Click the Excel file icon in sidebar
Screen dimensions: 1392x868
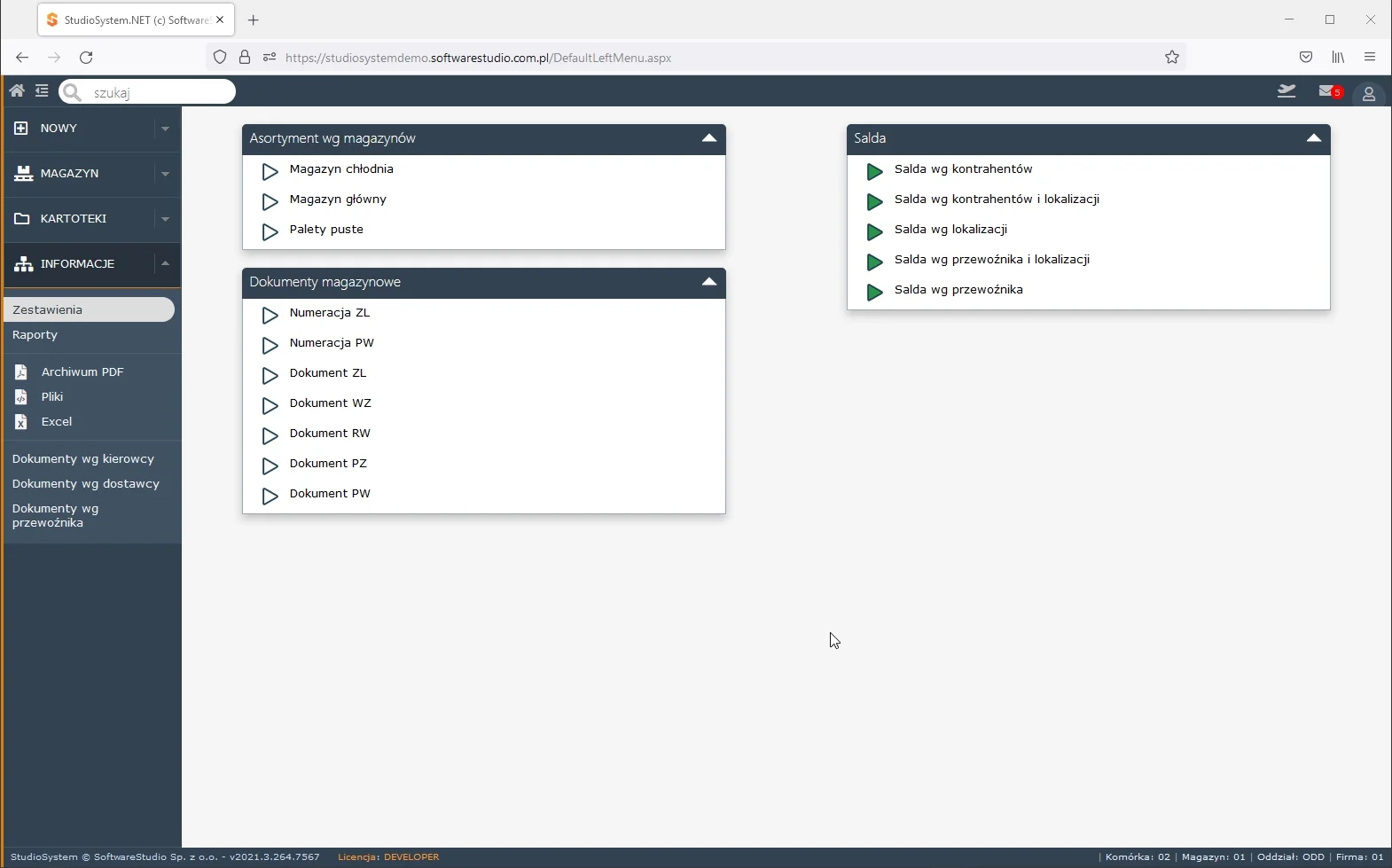(21, 422)
